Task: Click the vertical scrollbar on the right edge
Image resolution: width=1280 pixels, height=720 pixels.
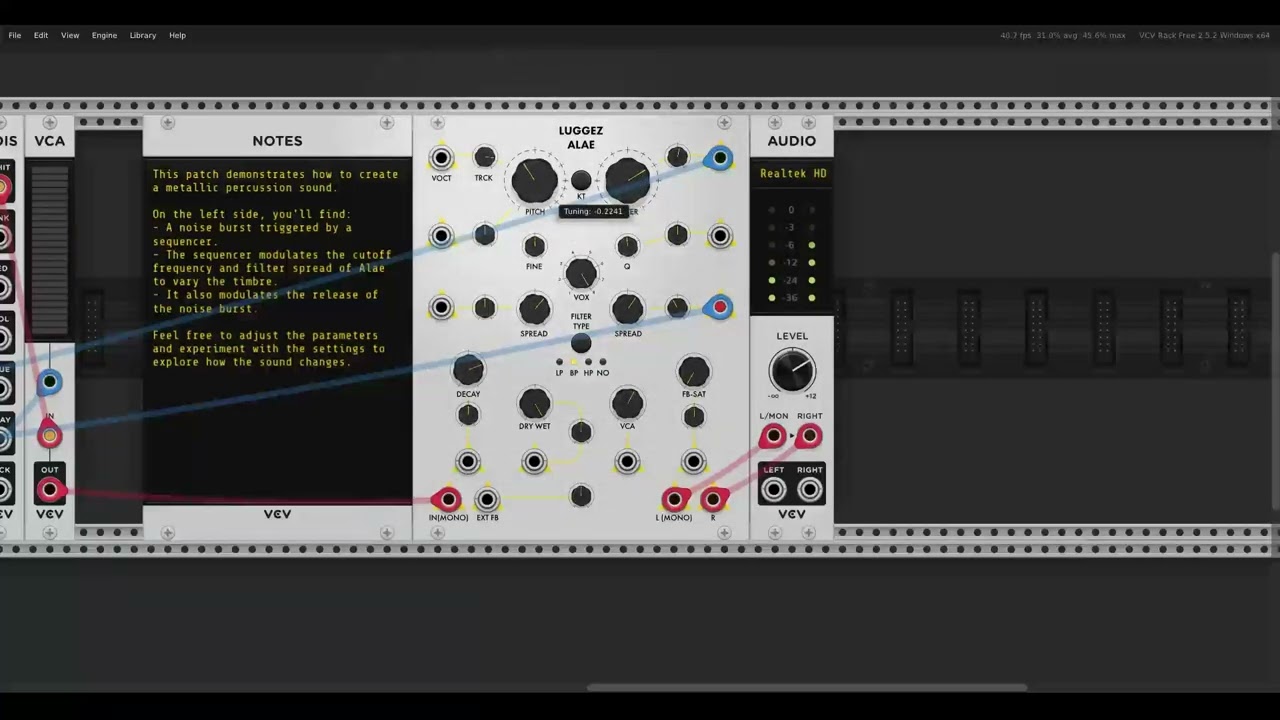Action: pyautogui.click(x=1276, y=380)
